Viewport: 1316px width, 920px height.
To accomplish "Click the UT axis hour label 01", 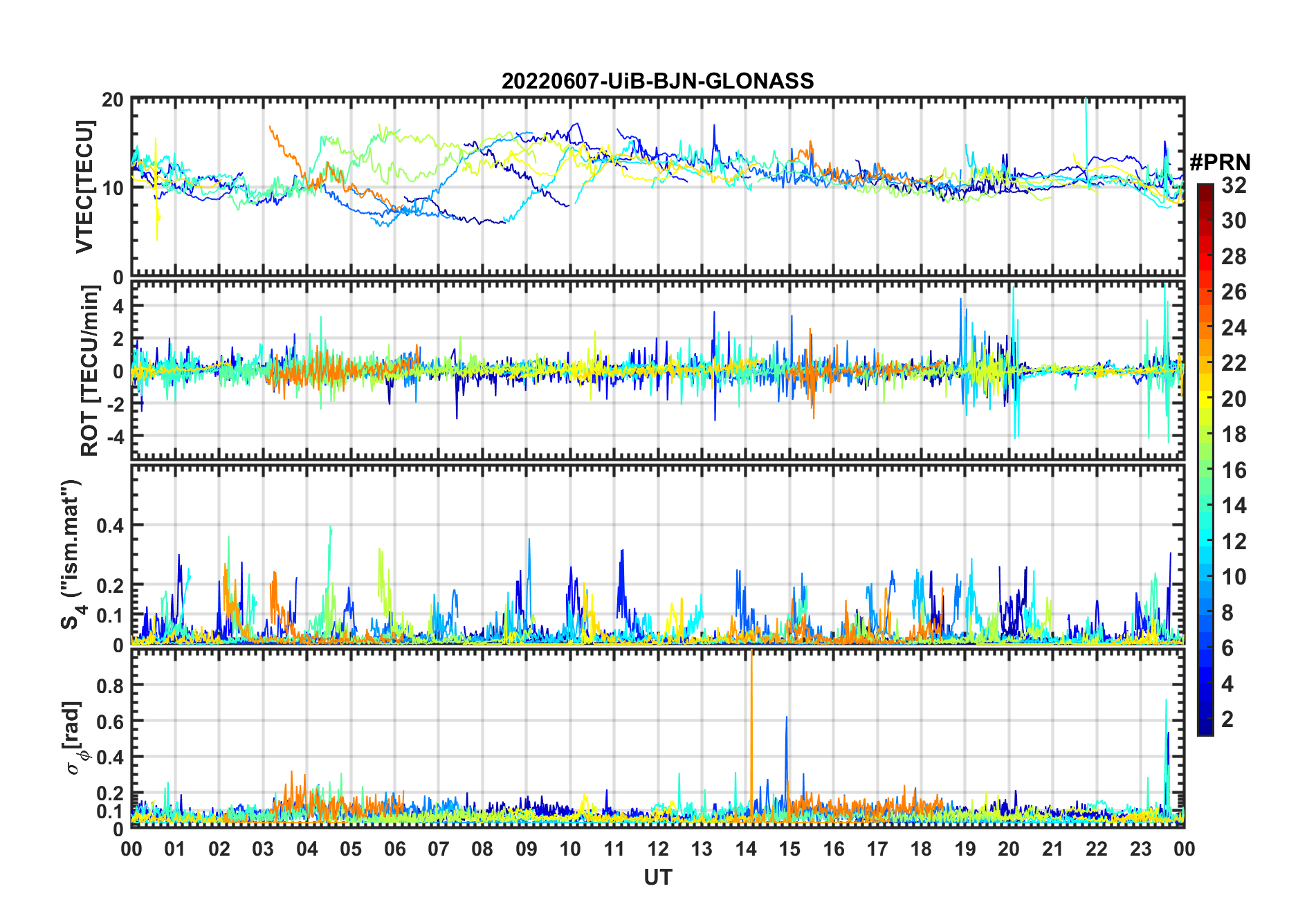I will 175,849.
